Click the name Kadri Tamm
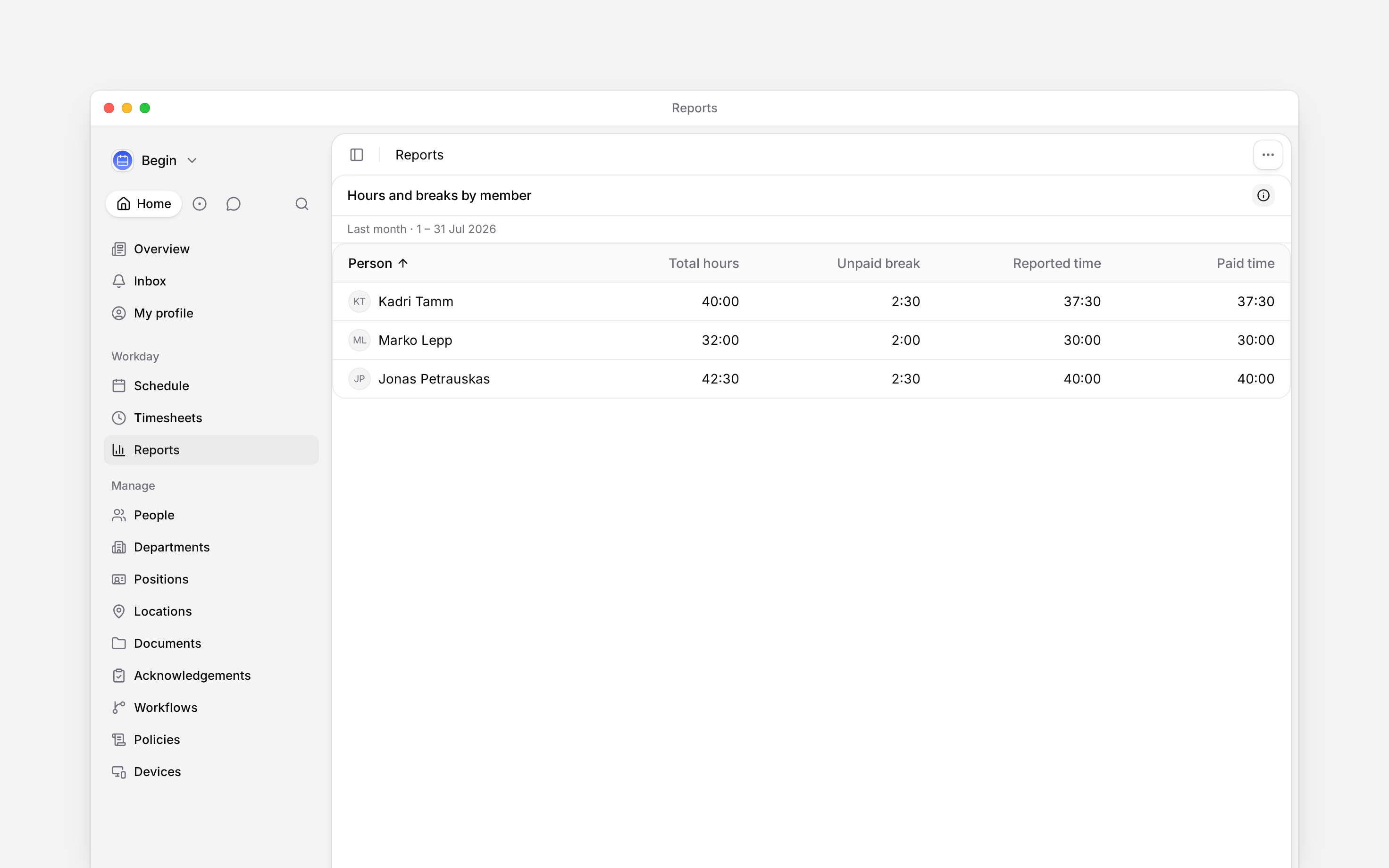The height and width of the screenshot is (868, 1389). pyautogui.click(x=416, y=301)
